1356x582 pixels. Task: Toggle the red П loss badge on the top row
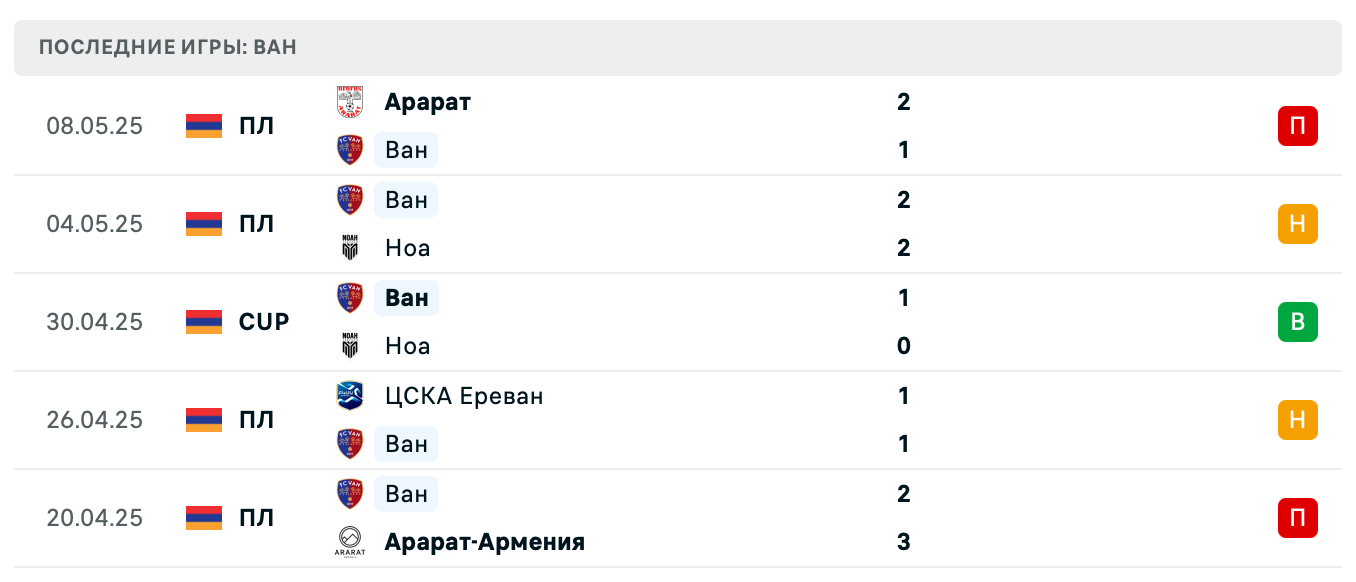point(1298,126)
